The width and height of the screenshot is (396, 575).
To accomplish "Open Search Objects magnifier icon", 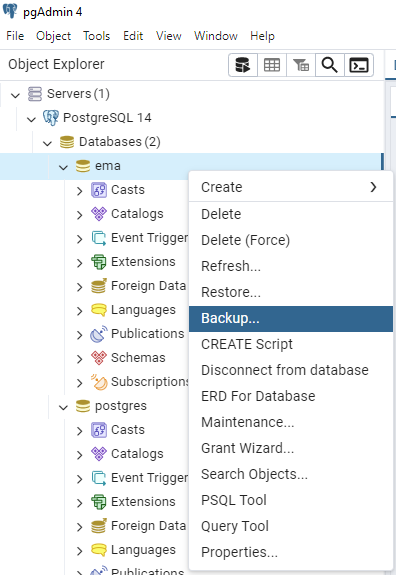I will point(330,65).
